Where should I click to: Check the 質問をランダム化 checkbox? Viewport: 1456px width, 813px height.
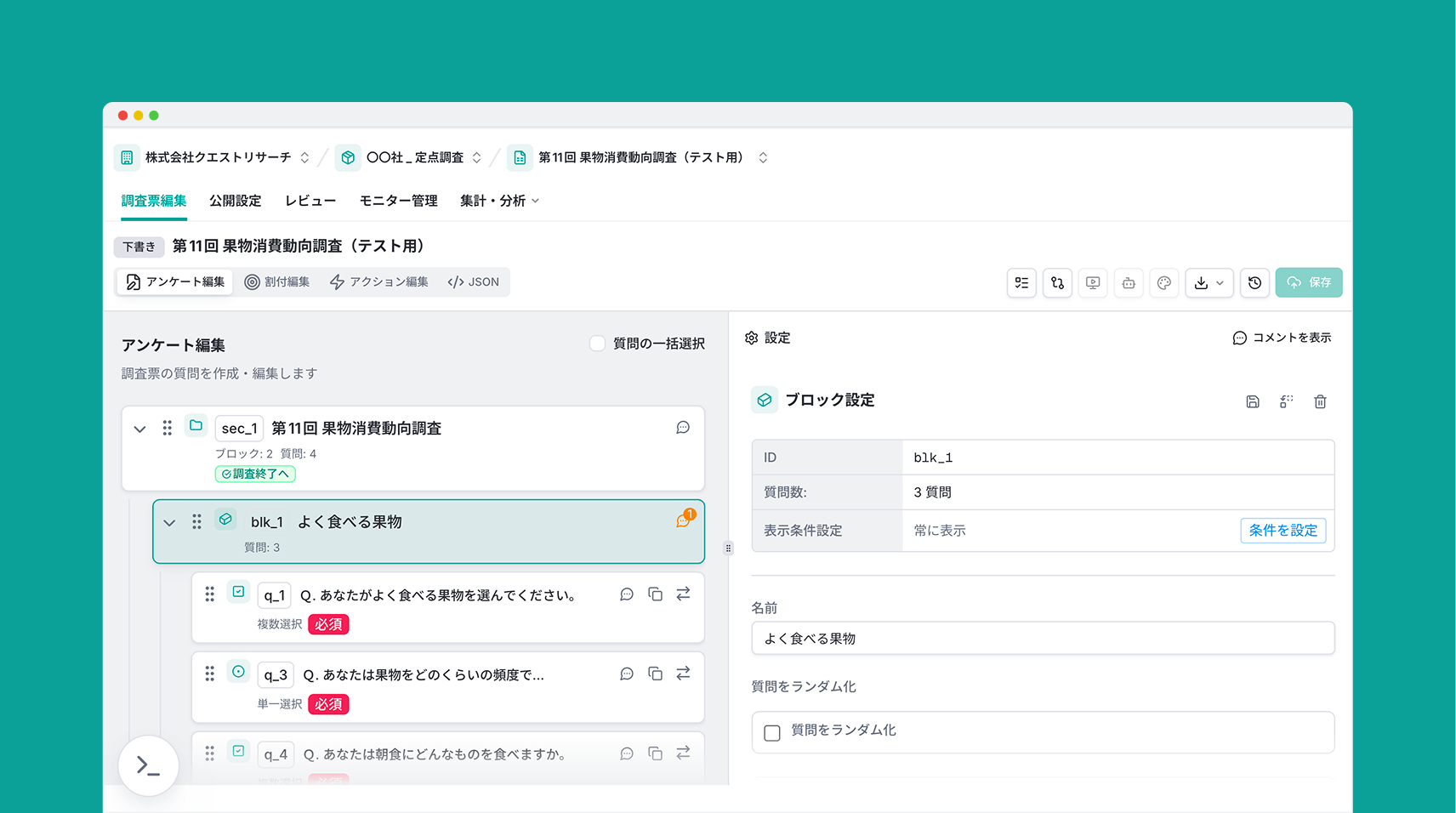pyautogui.click(x=772, y=733)
